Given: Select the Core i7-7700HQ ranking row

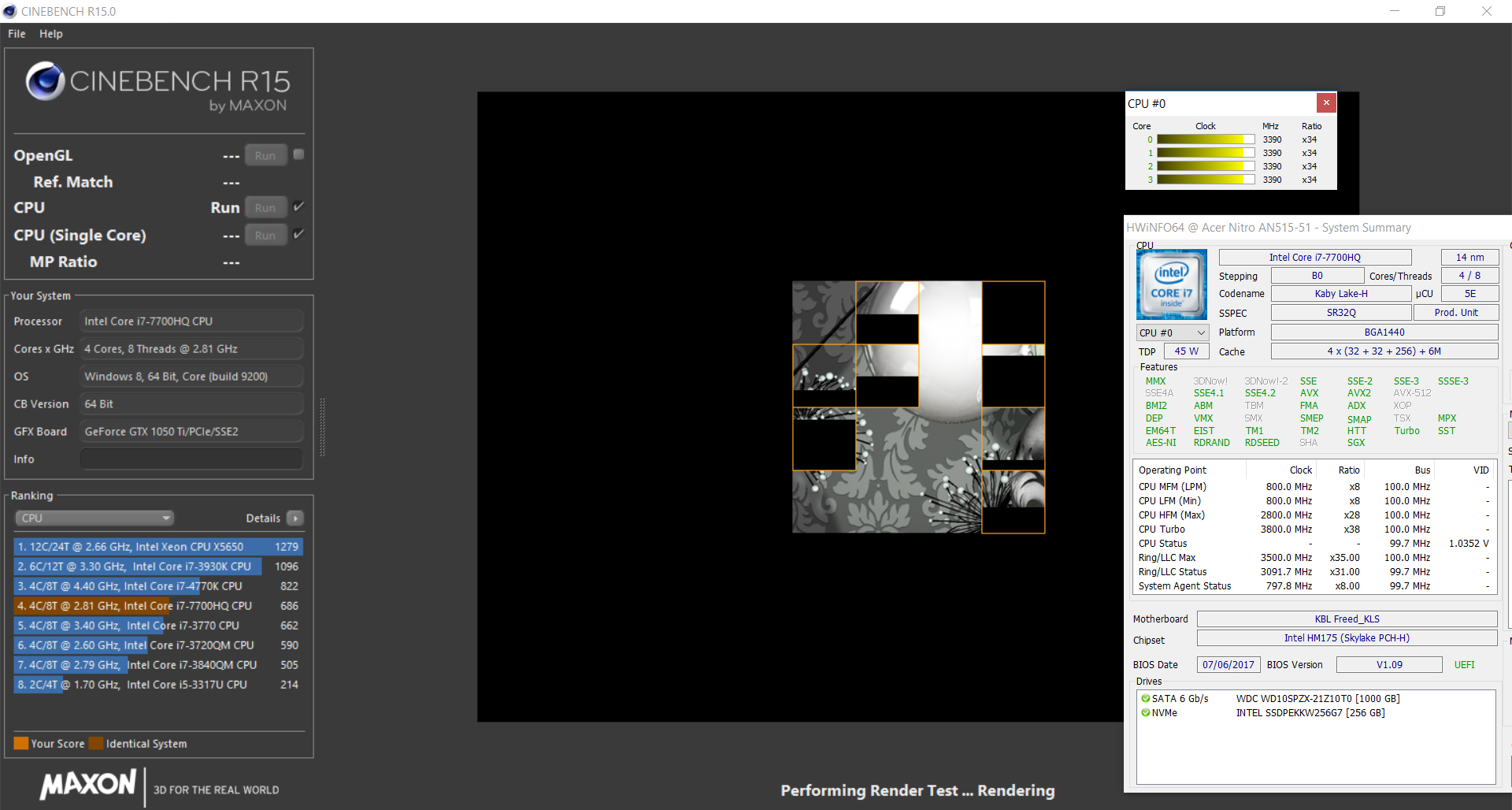Looking at the screenshot, I should 158,606.
